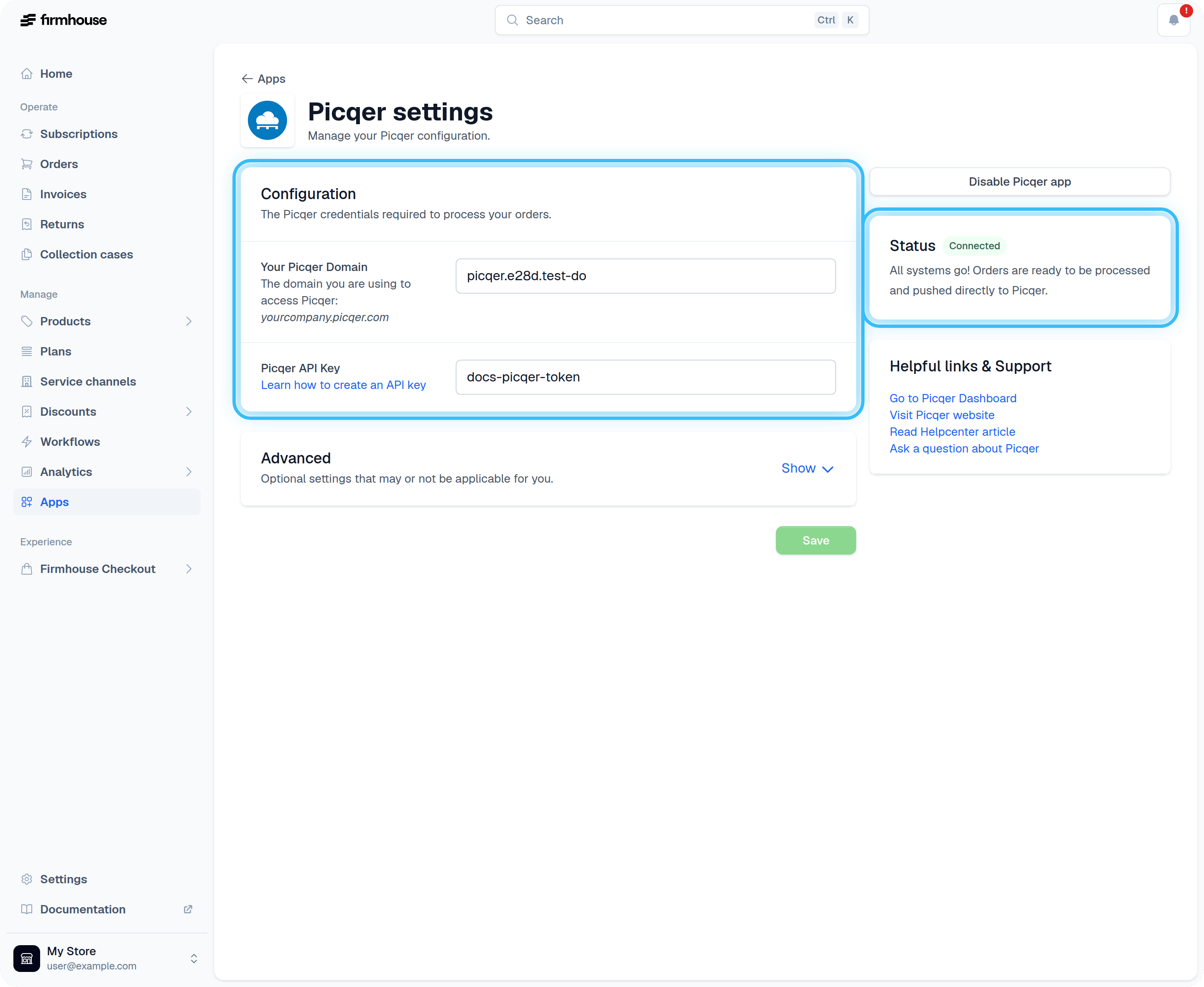Click the Invoices document icon
Image resolution: width=1204 pixels, height=987 pixels.
point(27,194)
